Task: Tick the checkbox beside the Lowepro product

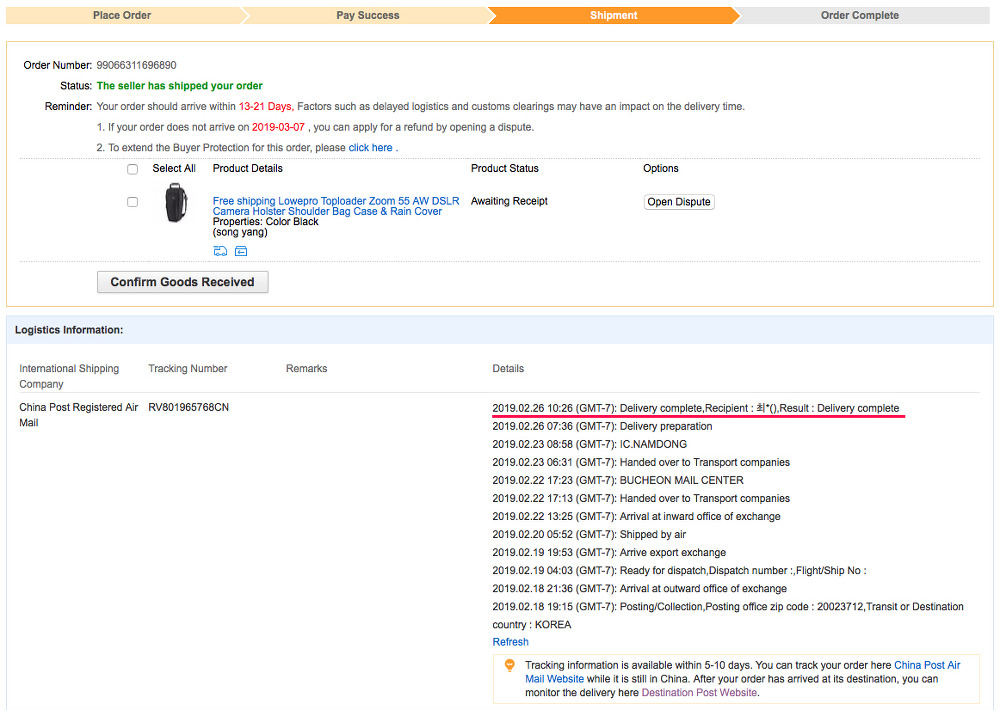Action: (133, 202)
